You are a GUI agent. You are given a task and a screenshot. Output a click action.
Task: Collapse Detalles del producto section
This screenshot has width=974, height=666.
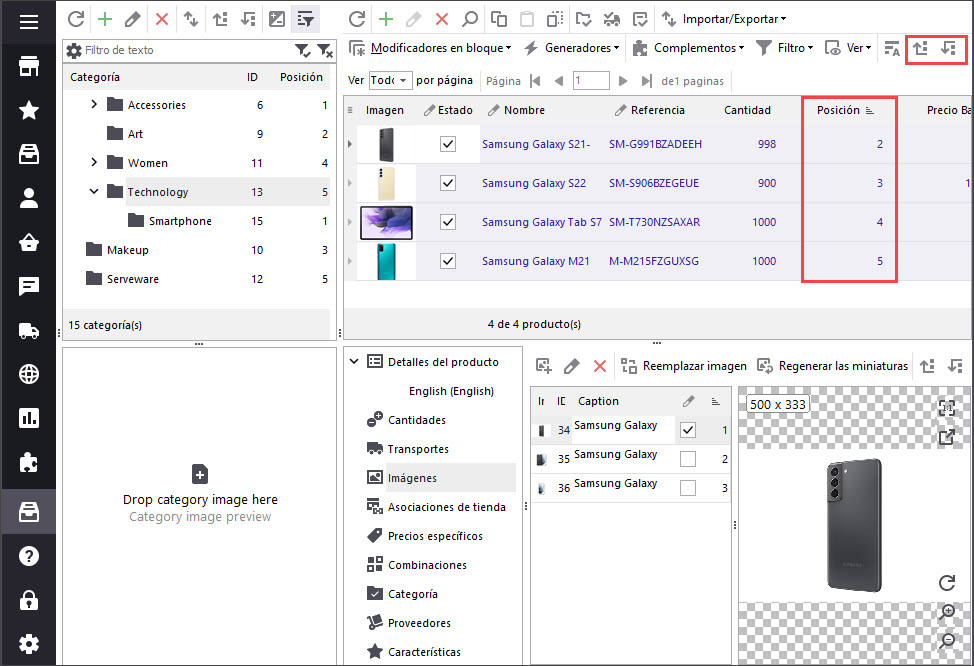[x=354, y=361]
